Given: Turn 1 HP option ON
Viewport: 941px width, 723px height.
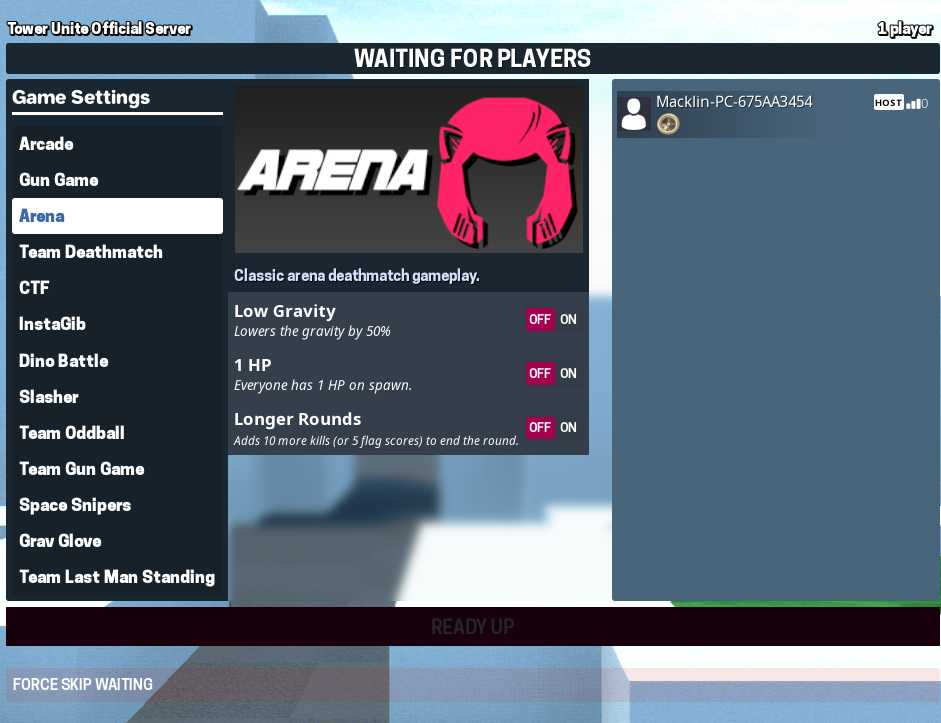Looking at the screenshot, I should pos(568,373).
